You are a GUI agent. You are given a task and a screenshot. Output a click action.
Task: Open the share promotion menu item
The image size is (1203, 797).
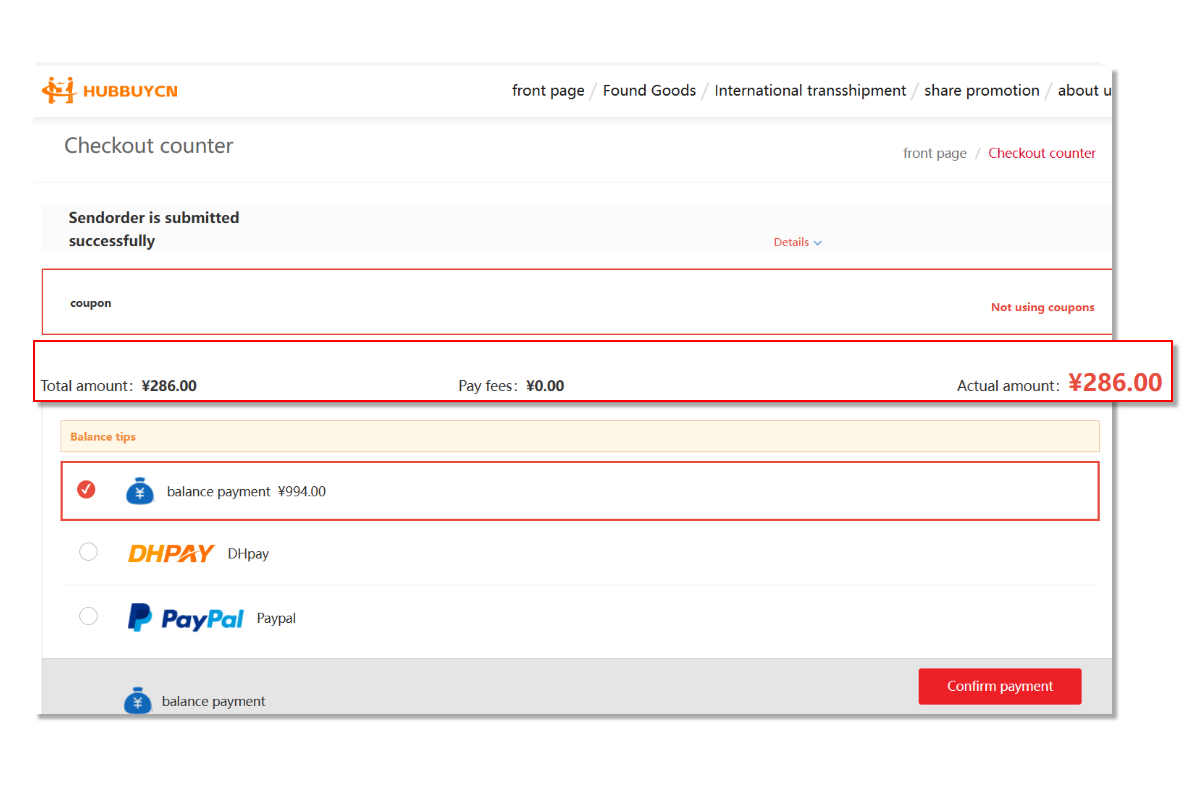(x=981, y=90)
